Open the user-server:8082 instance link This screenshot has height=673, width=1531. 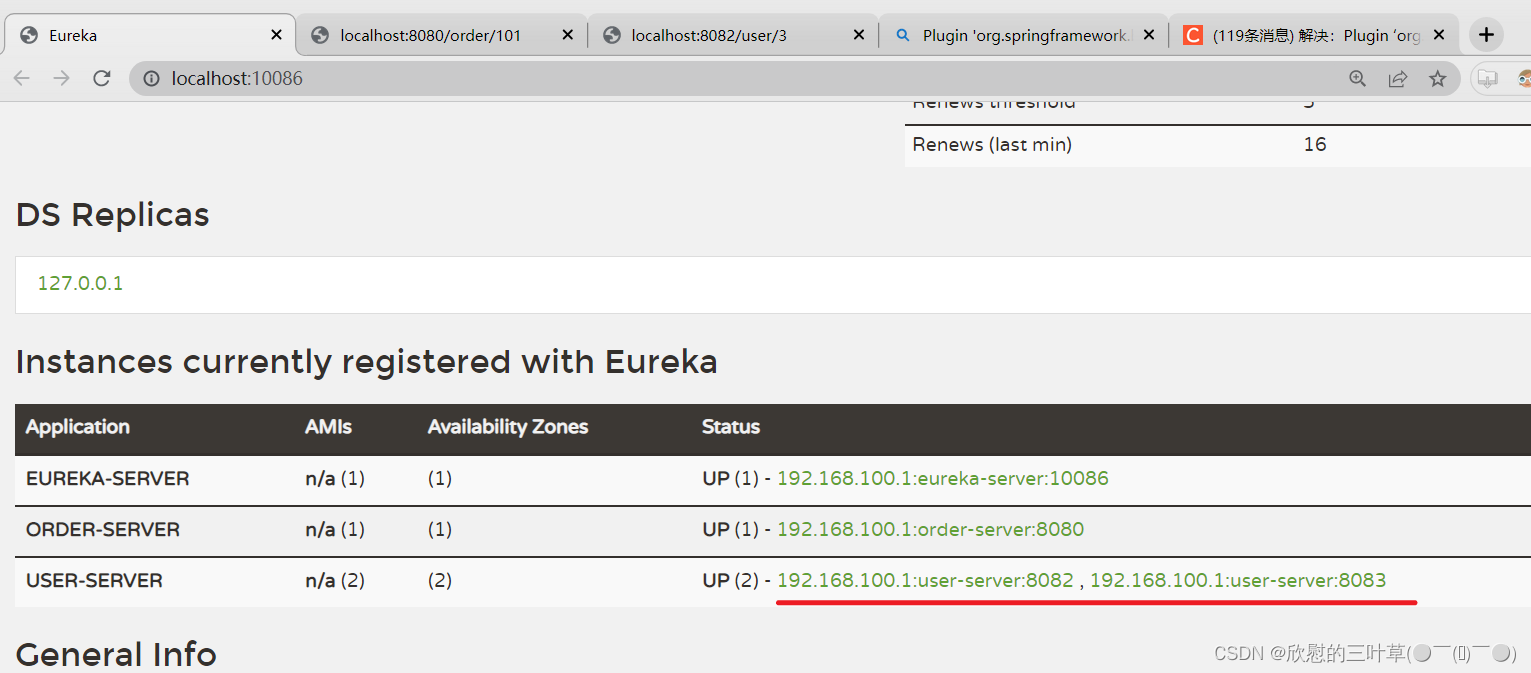(x=925, y=580)
